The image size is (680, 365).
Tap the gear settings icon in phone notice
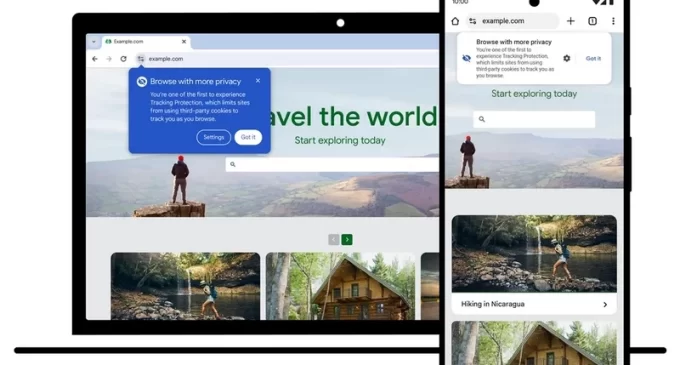(567, 58)
